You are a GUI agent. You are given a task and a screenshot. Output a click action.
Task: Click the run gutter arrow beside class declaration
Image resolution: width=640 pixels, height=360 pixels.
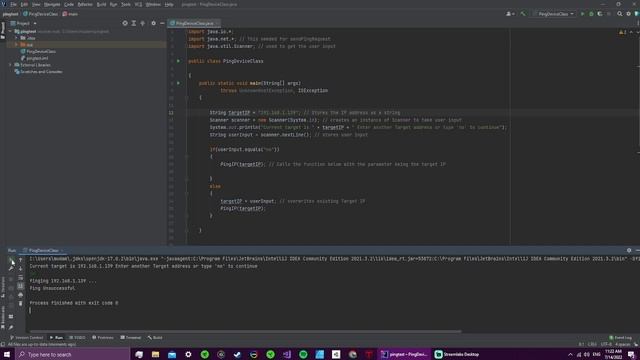click(x=178, y=61)
